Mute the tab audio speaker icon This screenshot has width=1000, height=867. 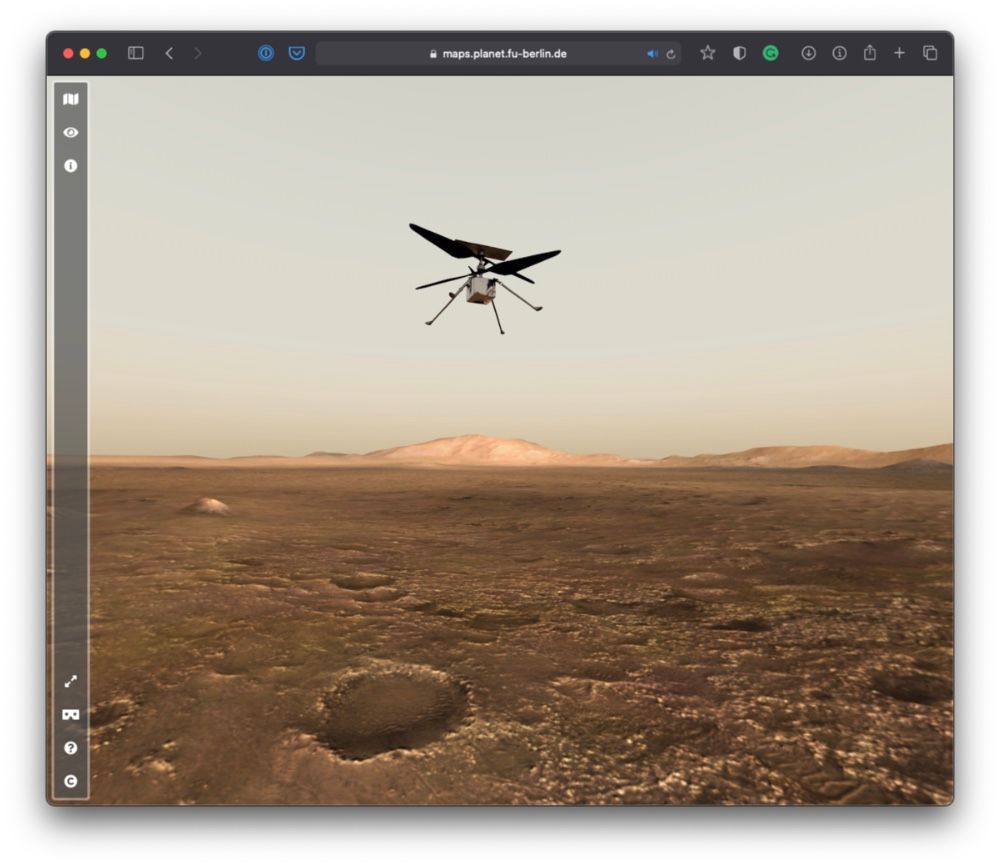(652, 54)
